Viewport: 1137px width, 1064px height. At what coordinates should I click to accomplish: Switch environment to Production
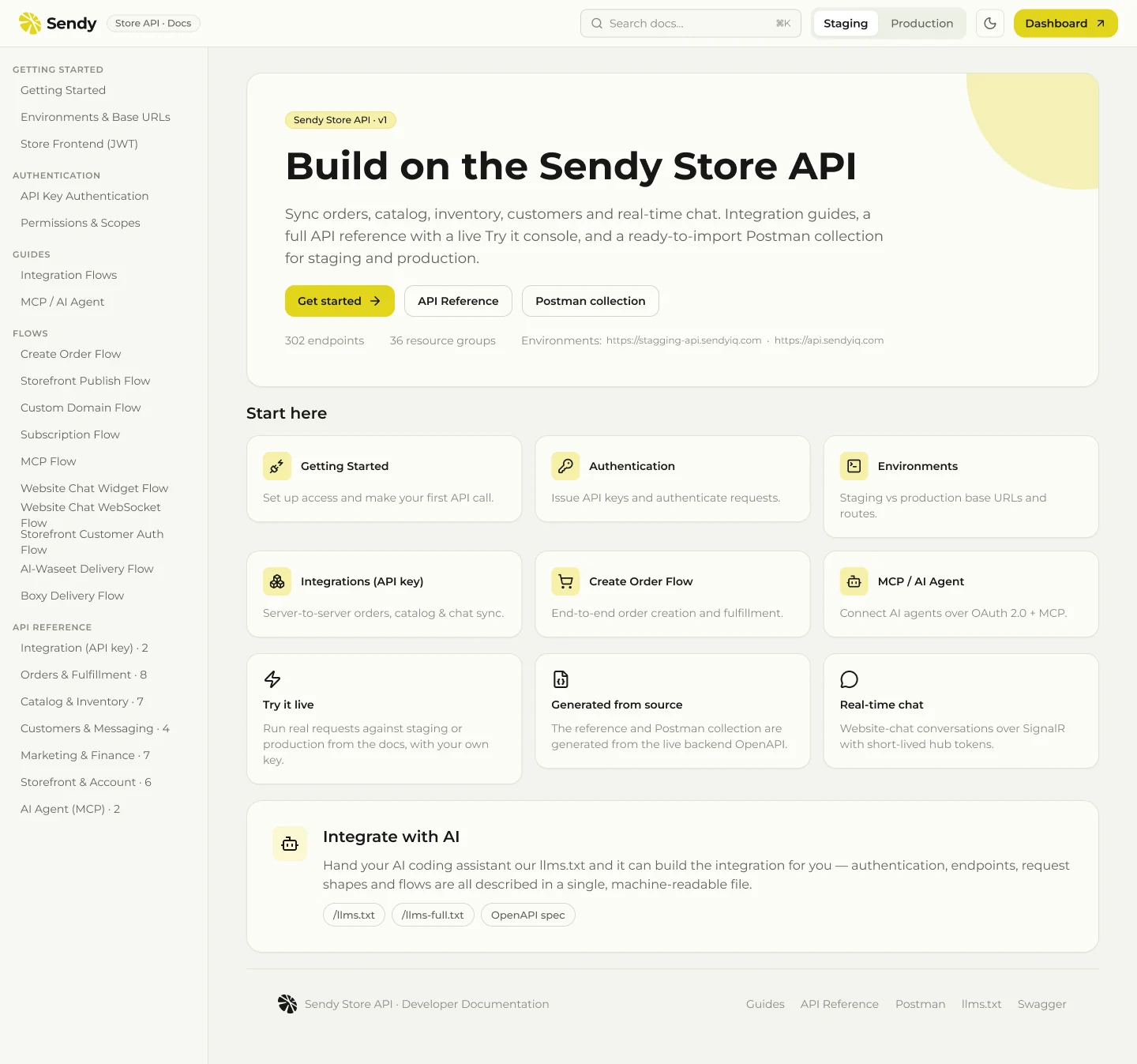click(922, 23)
